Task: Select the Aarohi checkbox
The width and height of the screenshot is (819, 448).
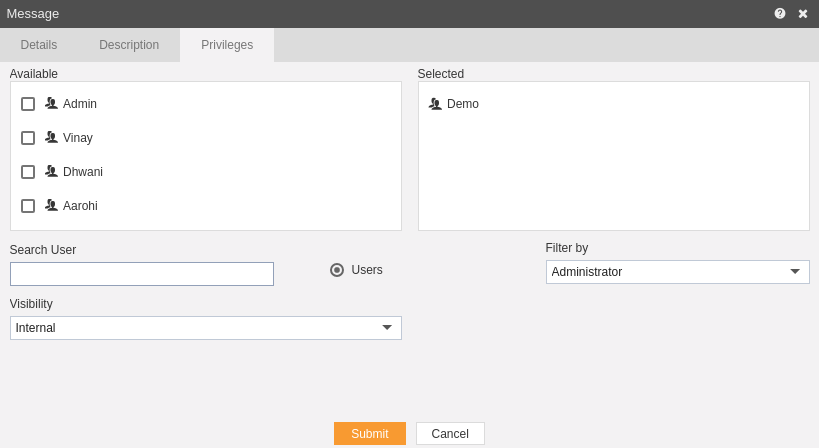Action: point(28,206)
